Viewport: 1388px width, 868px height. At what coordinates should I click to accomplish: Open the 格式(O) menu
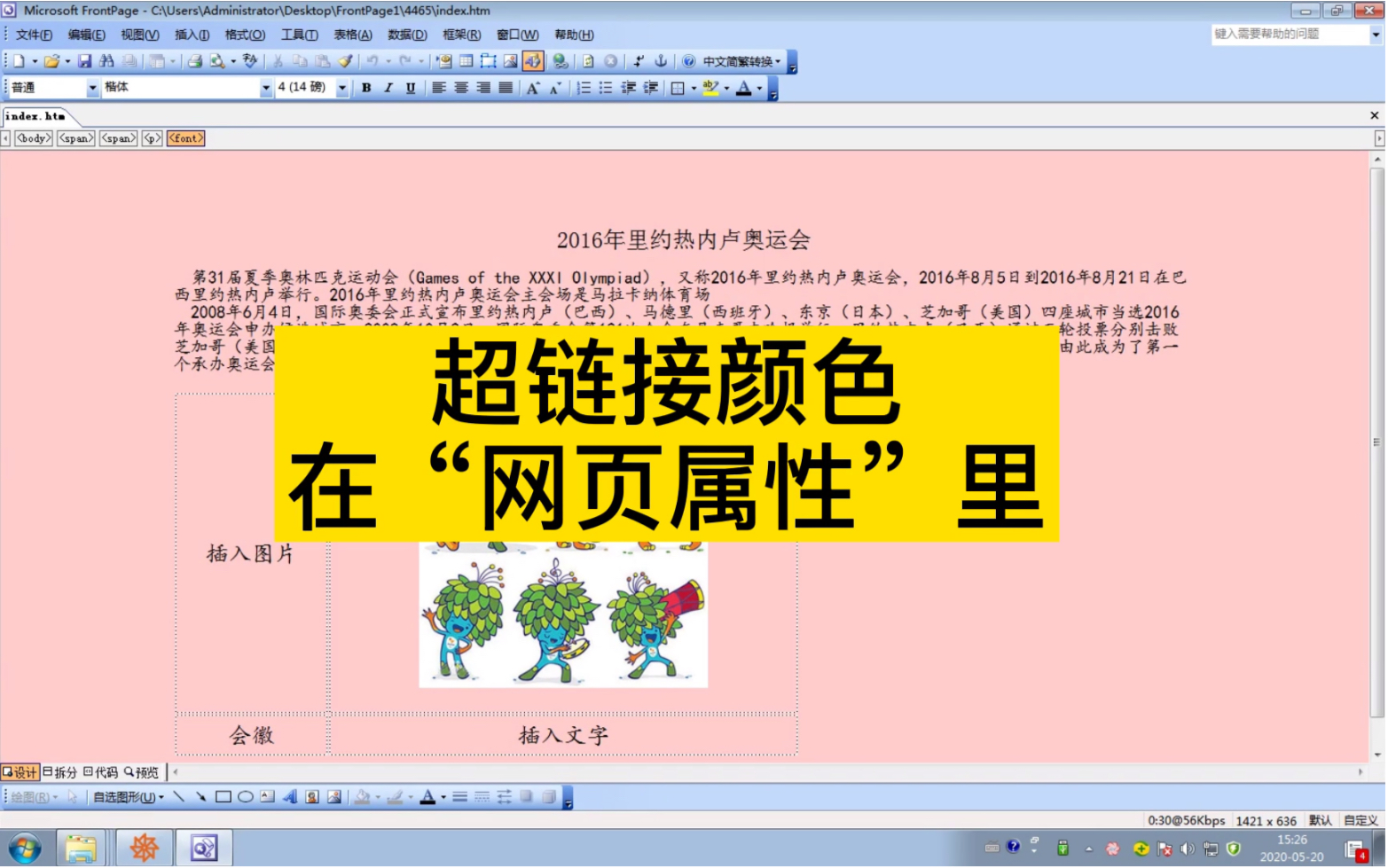click(245, 35)
